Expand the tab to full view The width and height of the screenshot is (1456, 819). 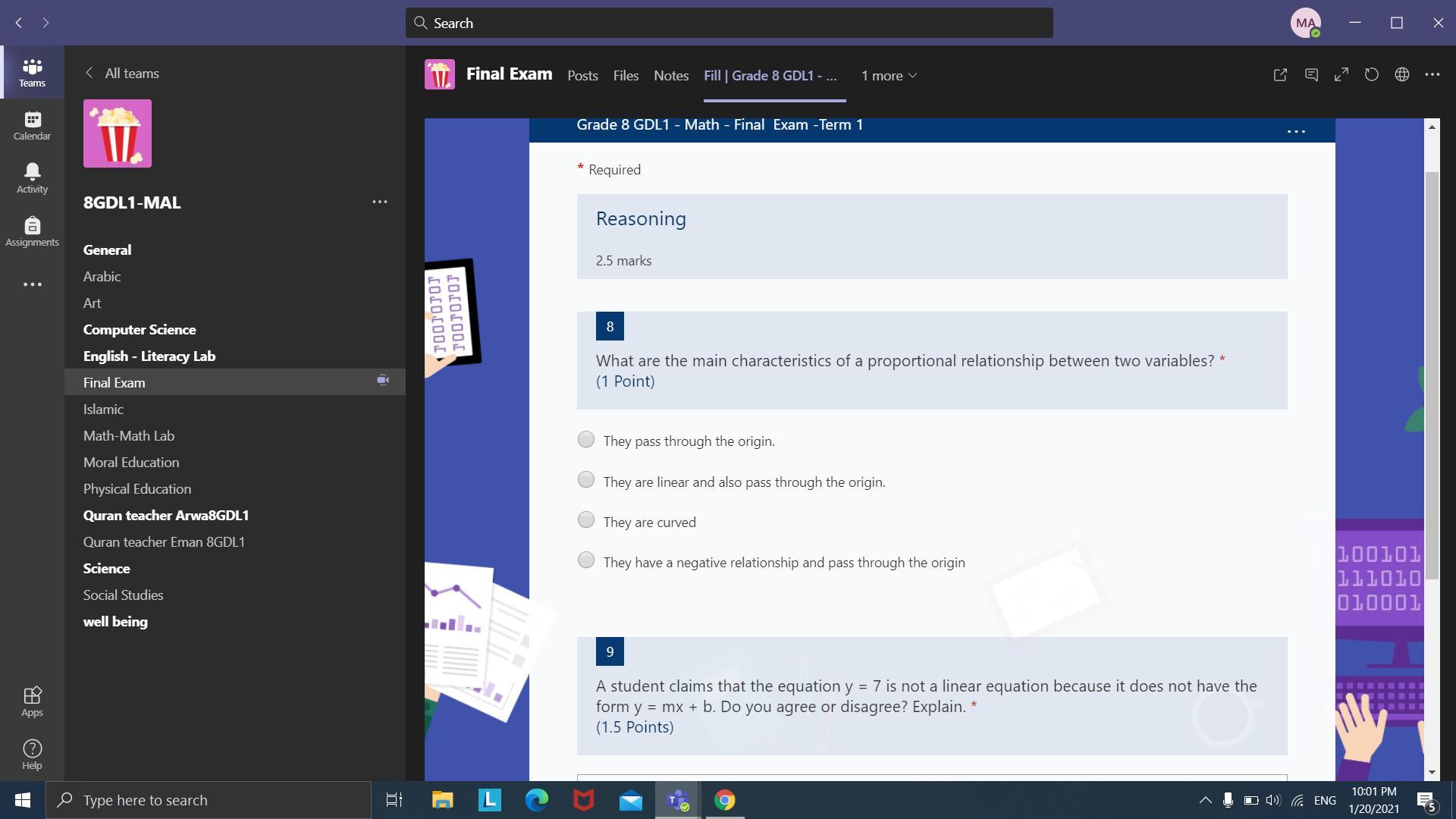pos(1341,75)
